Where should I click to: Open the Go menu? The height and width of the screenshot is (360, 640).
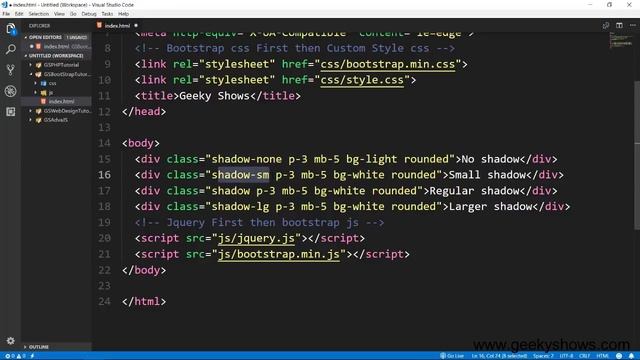pyautogui.click(x=73, y=14)
